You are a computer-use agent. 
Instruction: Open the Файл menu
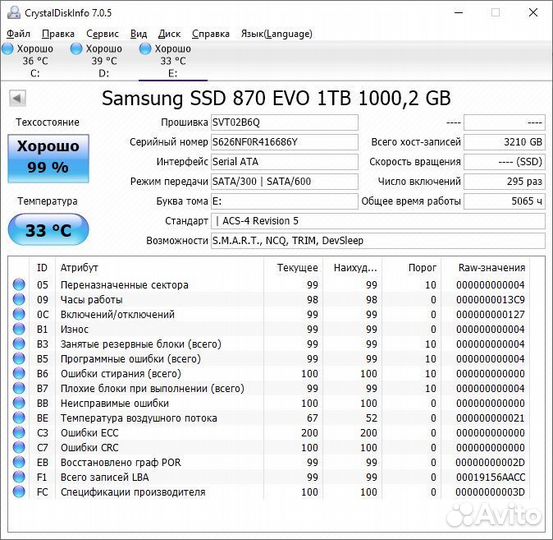point(18,34)
